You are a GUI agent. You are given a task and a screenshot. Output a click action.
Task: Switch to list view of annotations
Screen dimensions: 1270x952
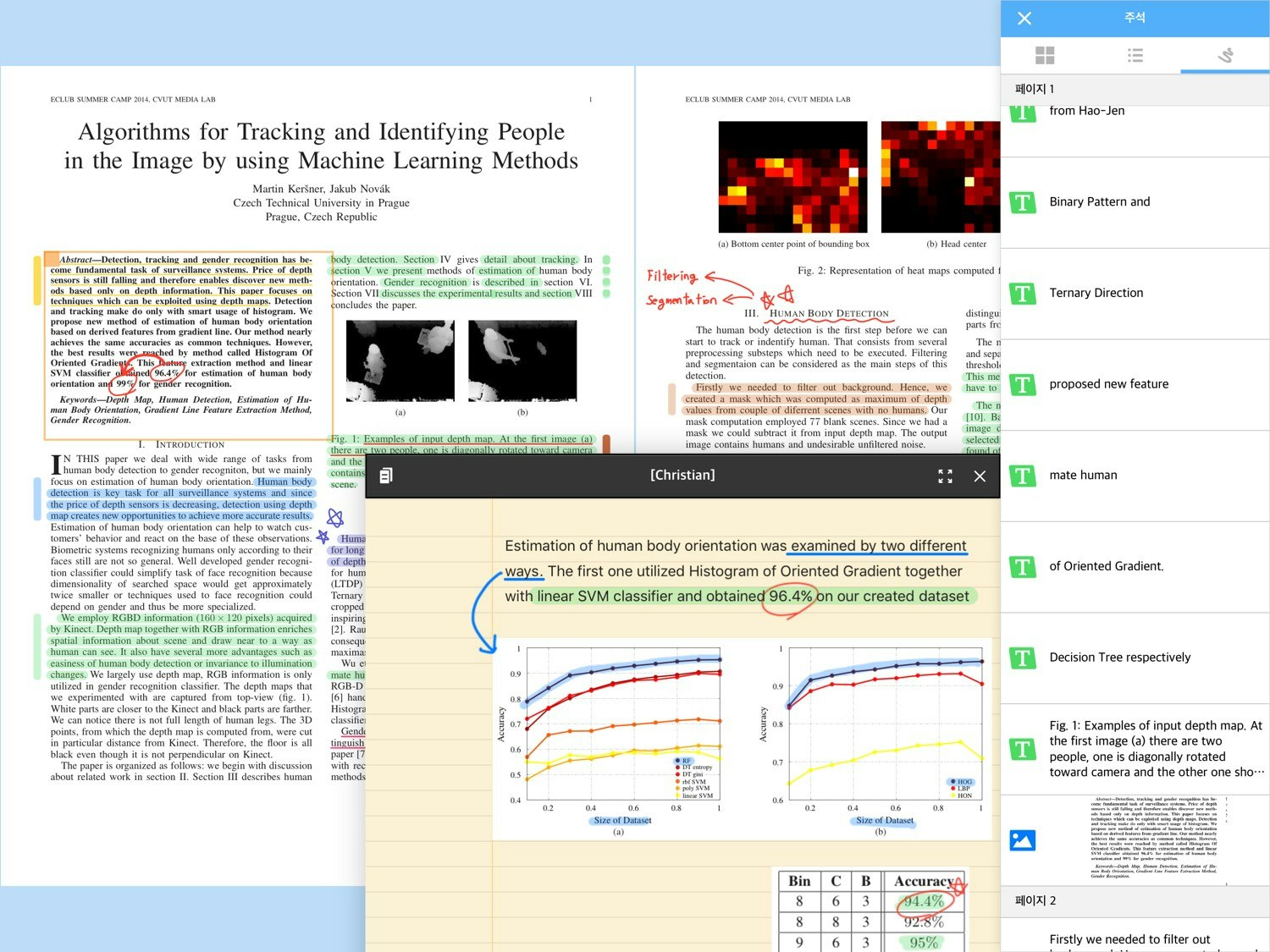point(1135,55)
